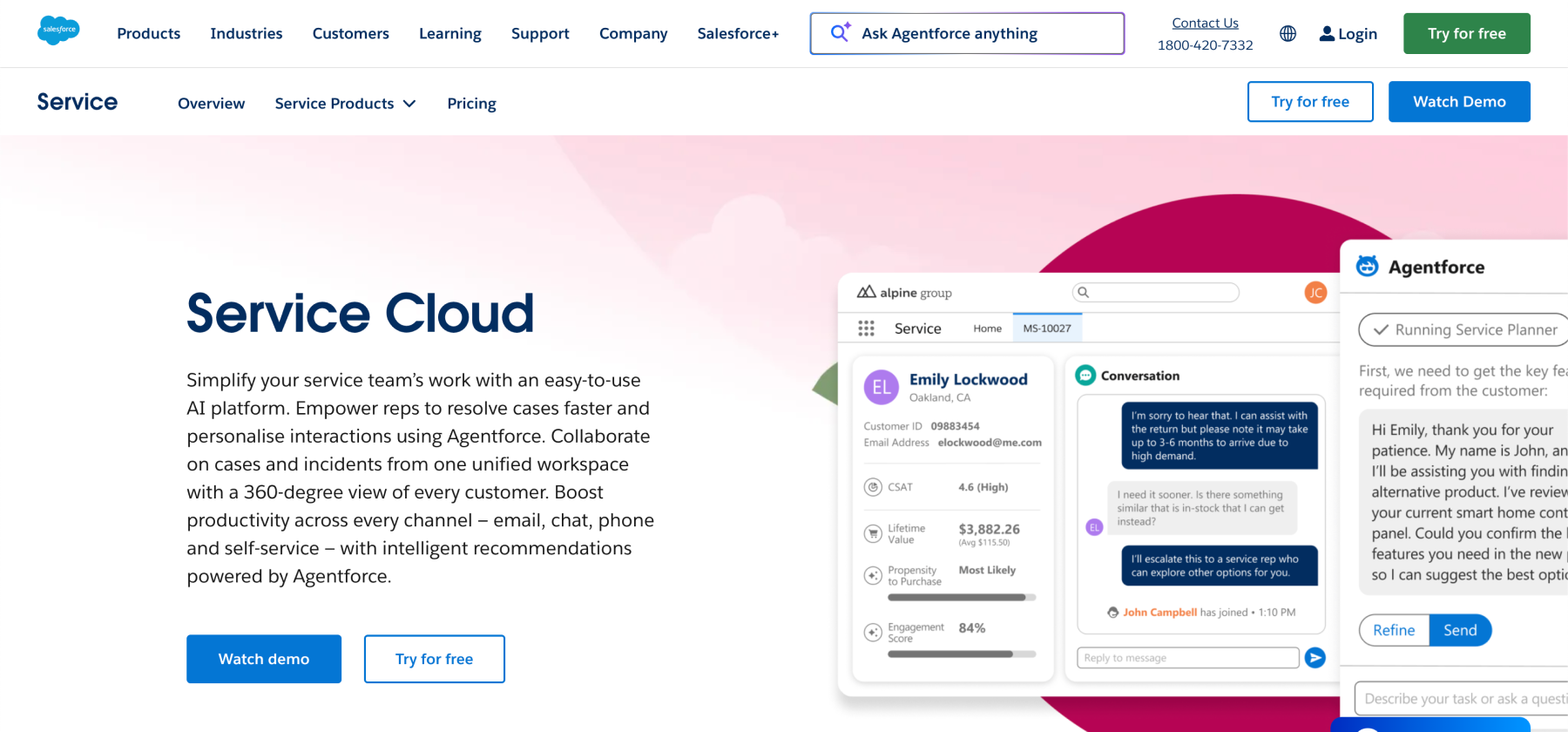Image resolution: width=1568 pixels, height=732 pixels.
Task: Click the Agentforce search sparkle icon
Action: [841, 32]
